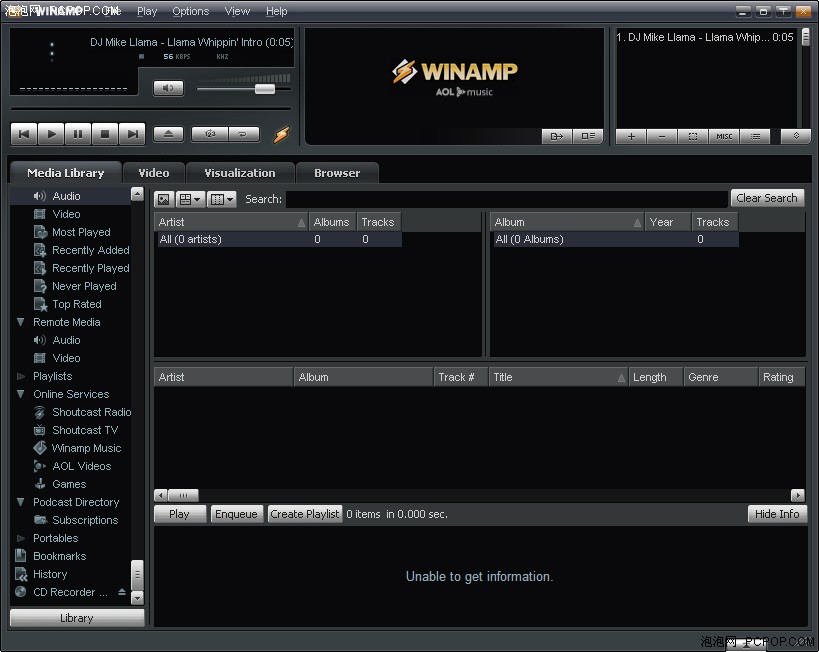Open Games in Online Services
819x652 pixels.
pos(69,484)
